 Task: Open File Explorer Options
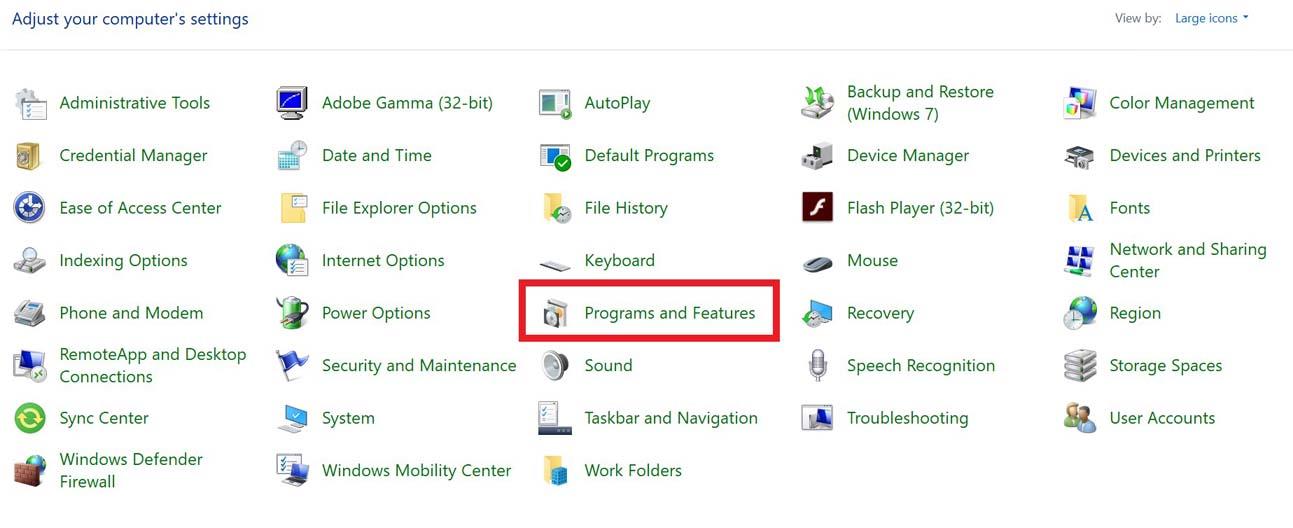(x=399, y=208)
